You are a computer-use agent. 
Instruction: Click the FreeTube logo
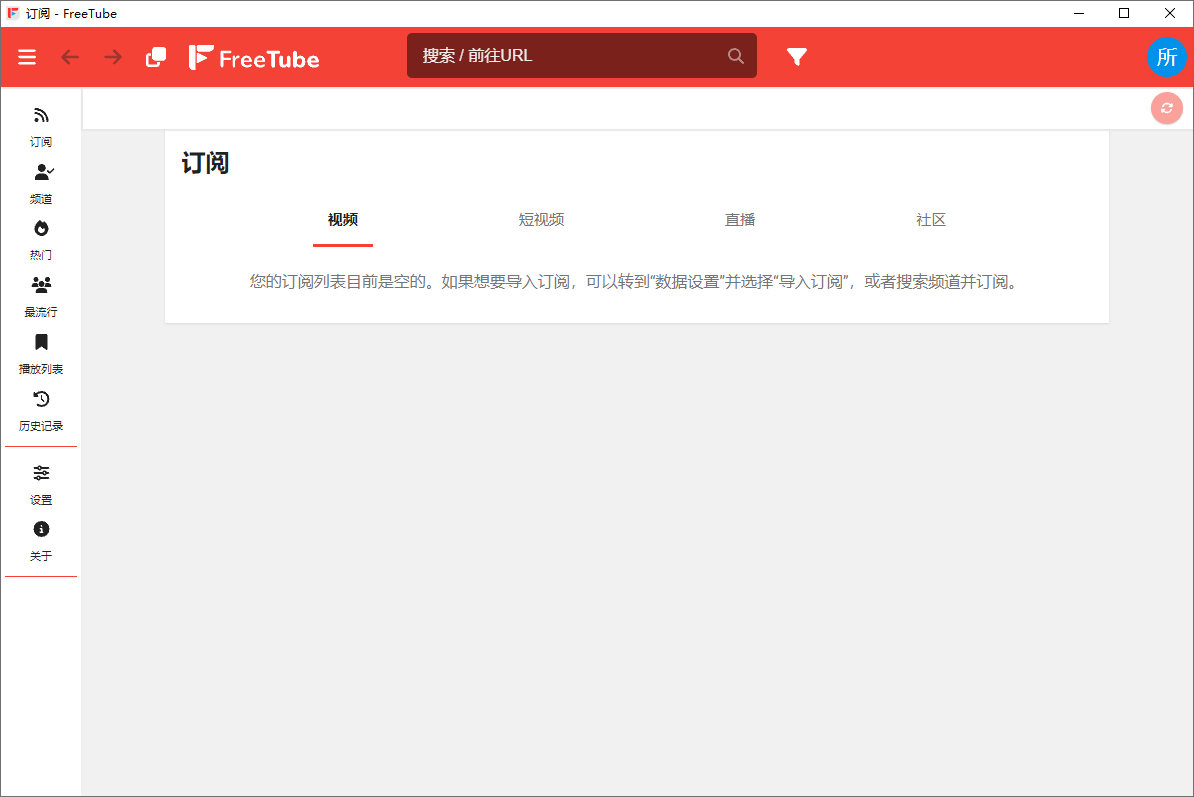(254, 57)
